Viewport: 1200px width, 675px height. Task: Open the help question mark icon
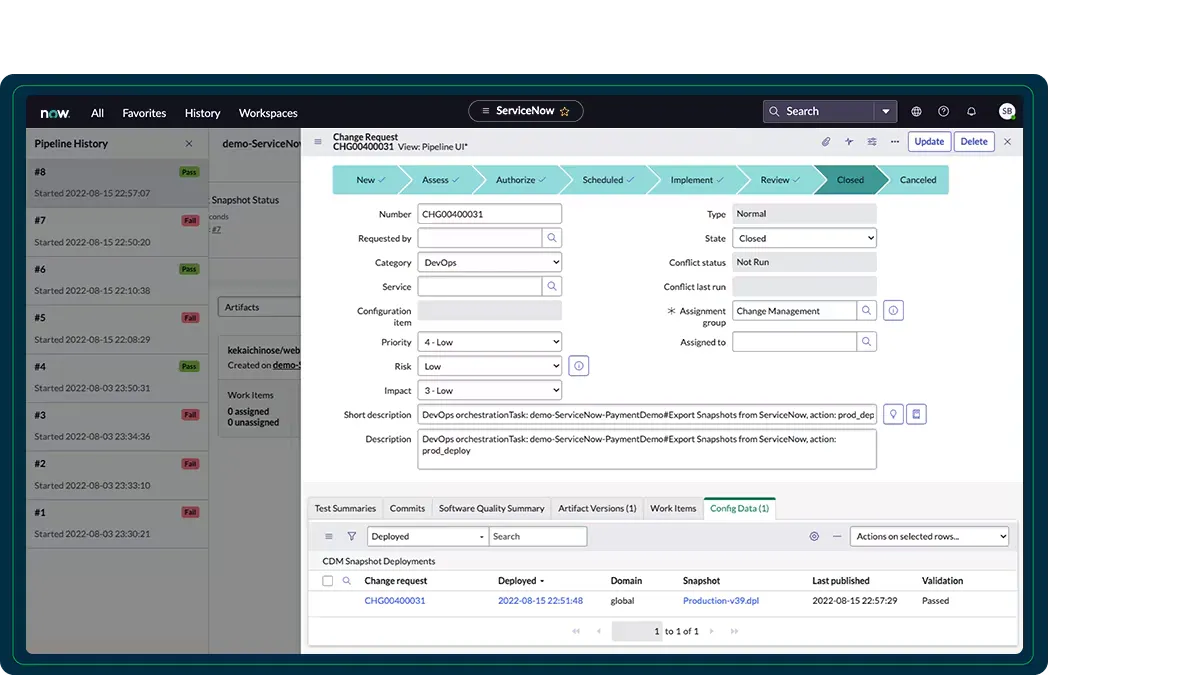[x=943, y=112]
